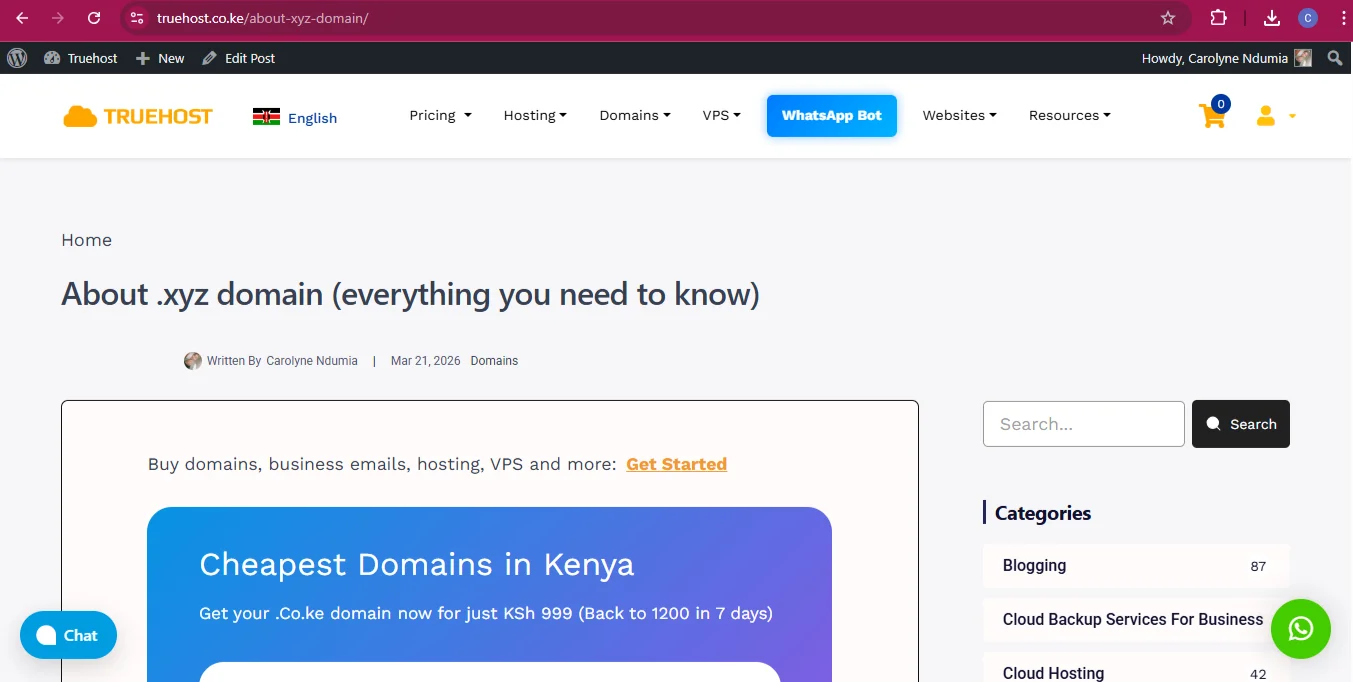Click the article title About .xyz domain
1353x682 pixels.
[x=410, y=294]
